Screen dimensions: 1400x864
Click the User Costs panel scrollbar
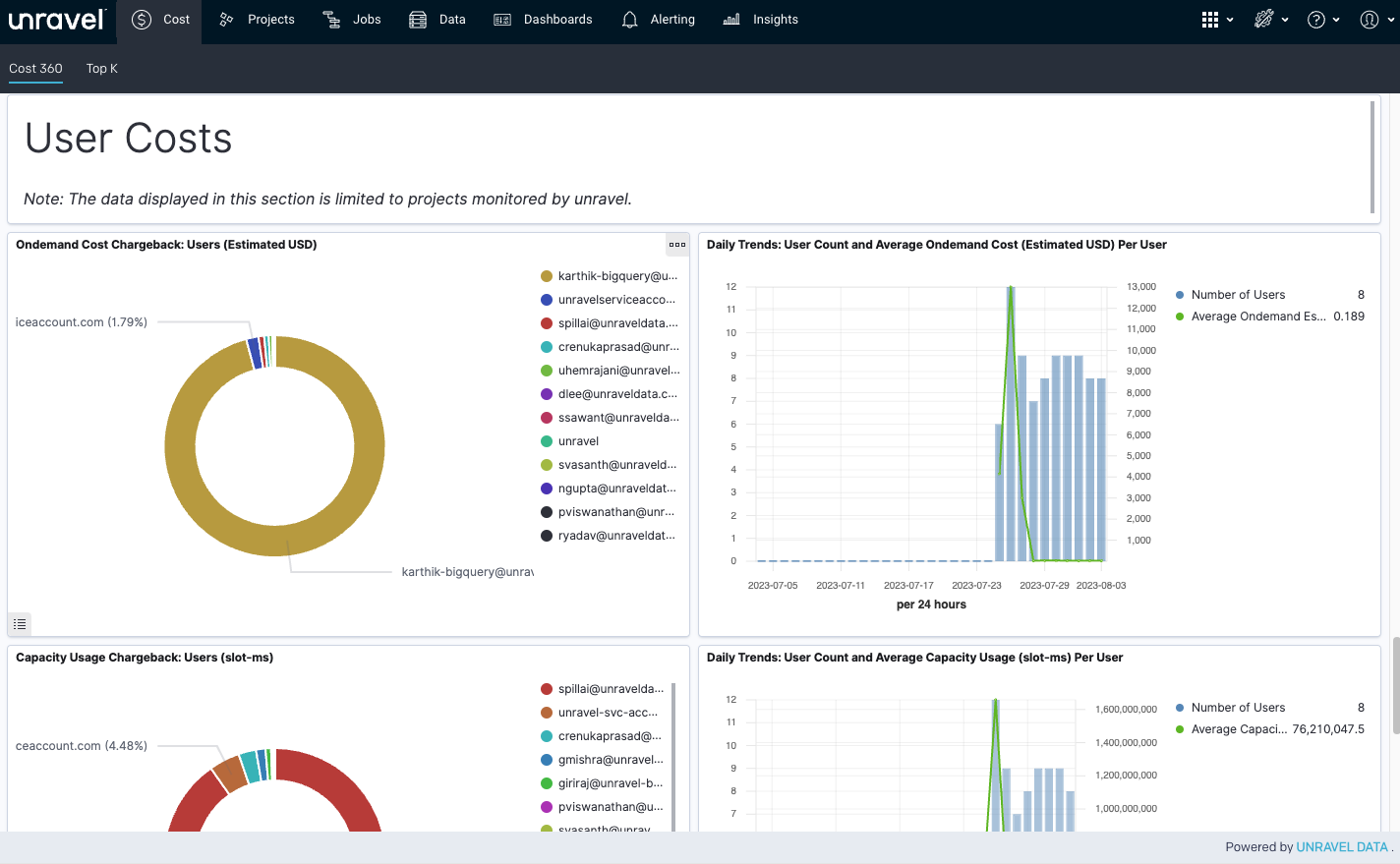(x=1372, y=156)
